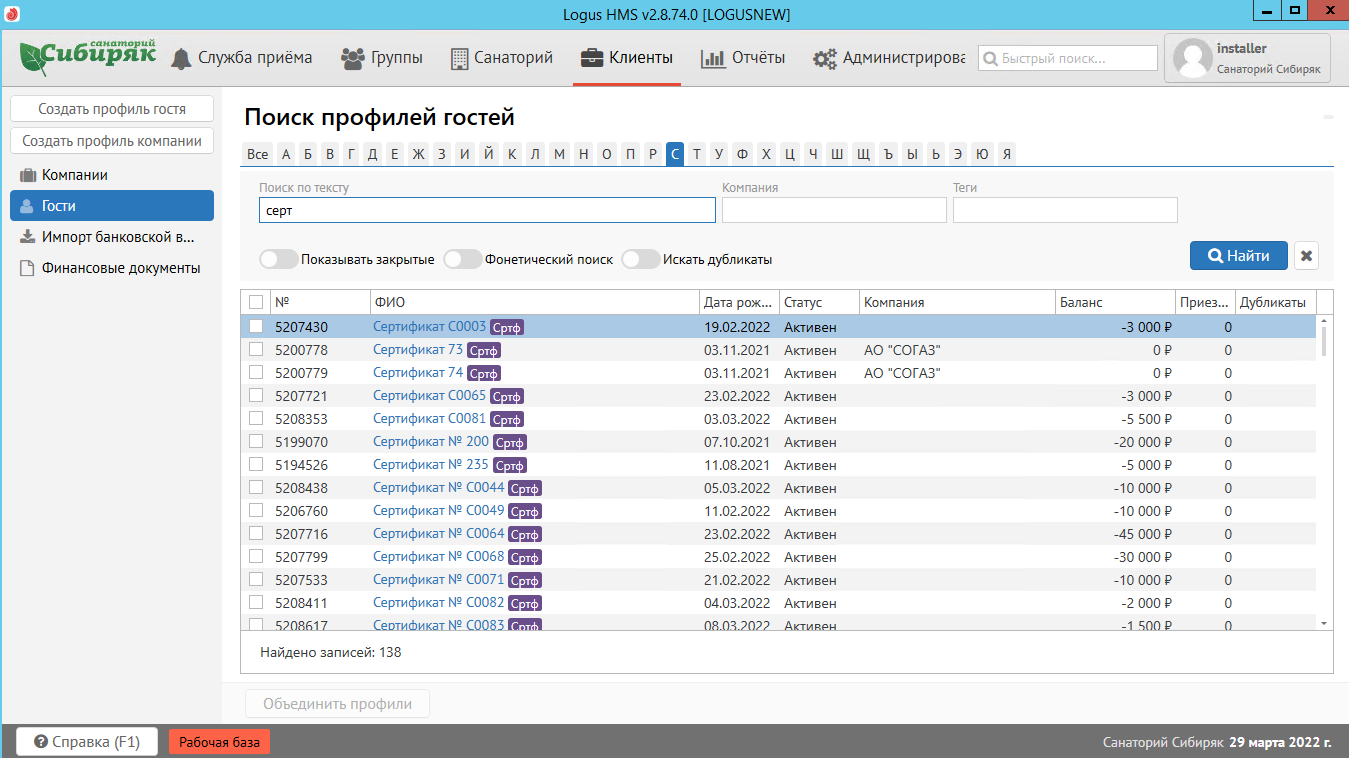The height and width of the screenshot is (758, 1349).
Task: Click the installer user avatar
Action: coord(1192,58)
